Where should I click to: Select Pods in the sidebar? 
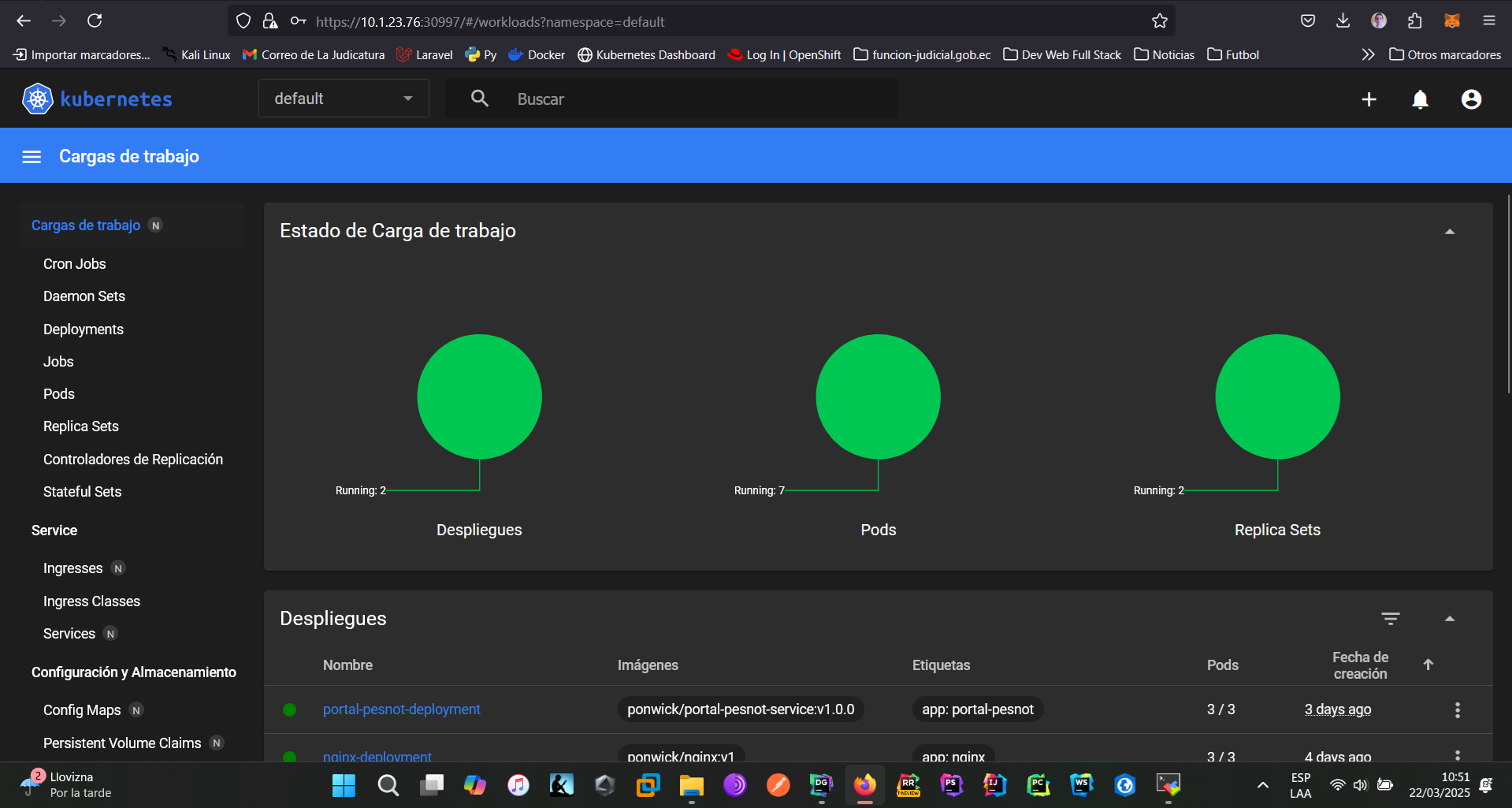coord(59,394)
